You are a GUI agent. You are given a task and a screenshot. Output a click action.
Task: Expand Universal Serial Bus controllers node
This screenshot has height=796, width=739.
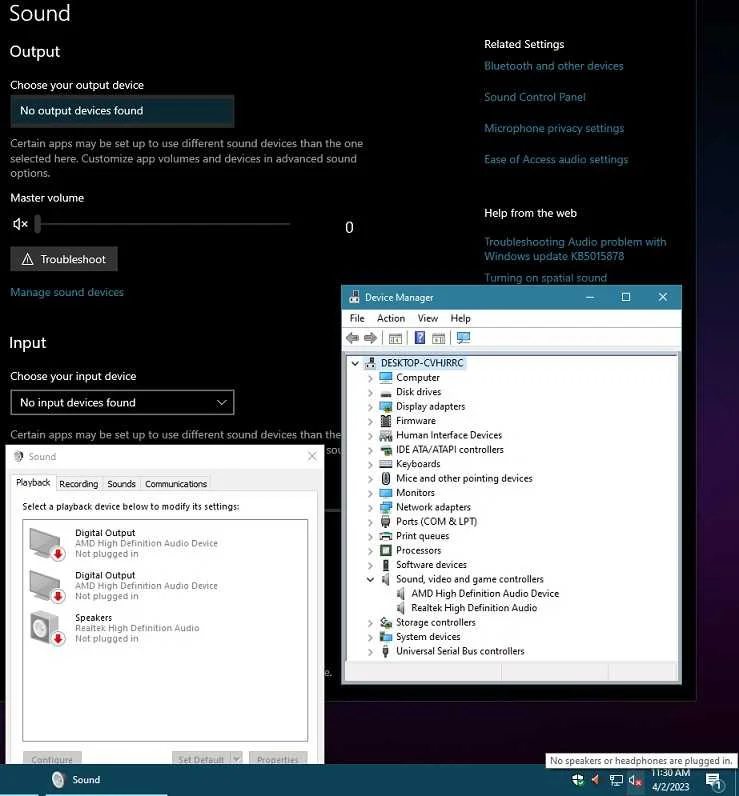pos(370,652)
